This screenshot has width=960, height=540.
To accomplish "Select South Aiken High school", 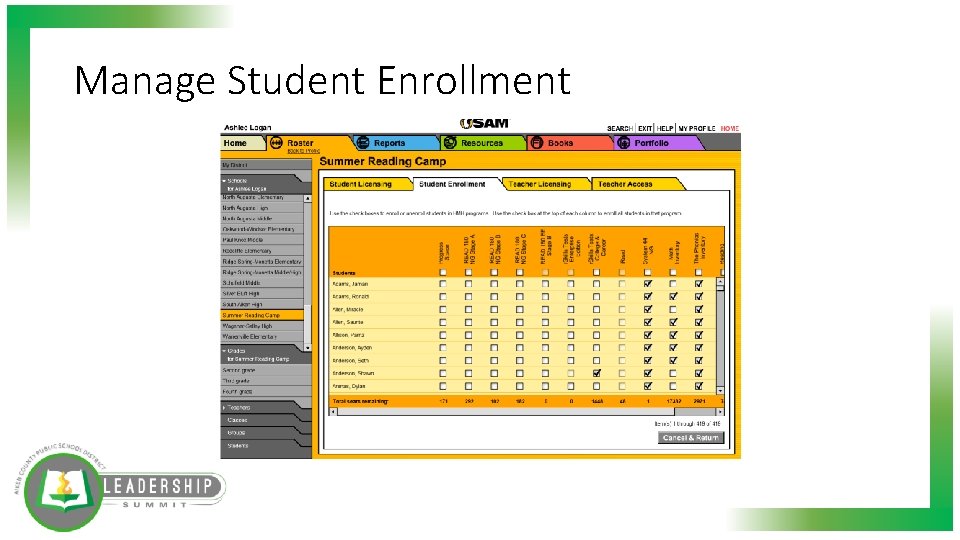I will tap(262, 304).
